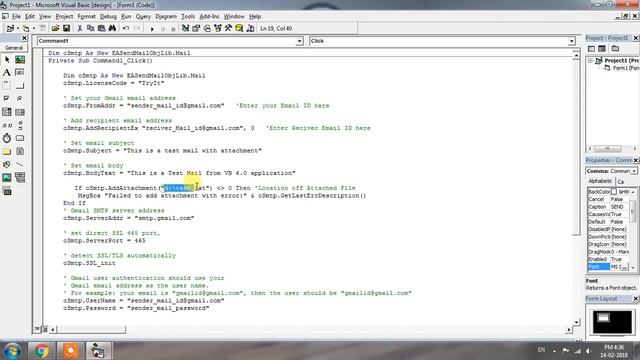Click the Object Browser toolbar icon

click(x=218, y=28)
